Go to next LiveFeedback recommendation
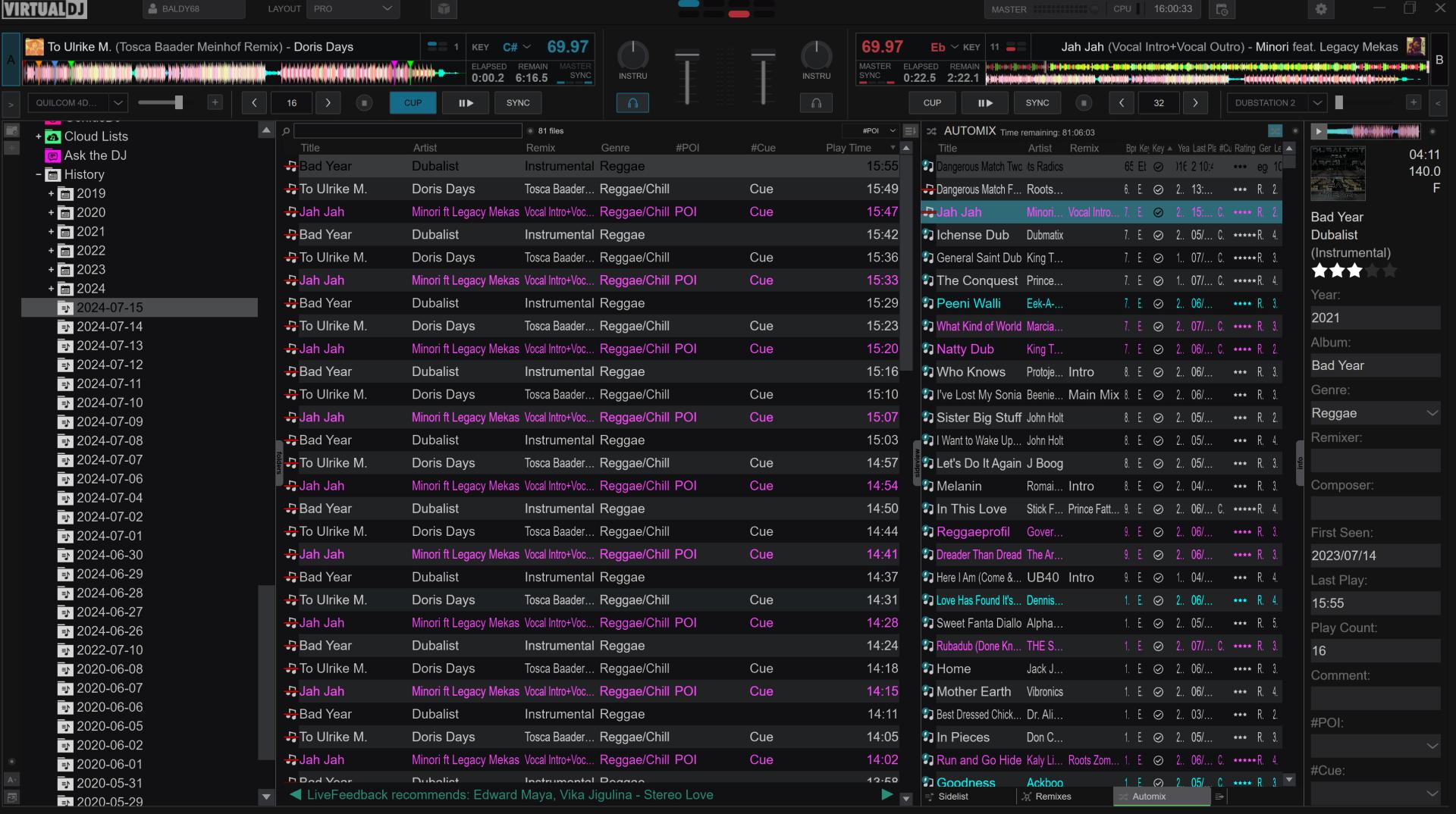The height and width of the screenshot is (814, 1456). [886, 795]
